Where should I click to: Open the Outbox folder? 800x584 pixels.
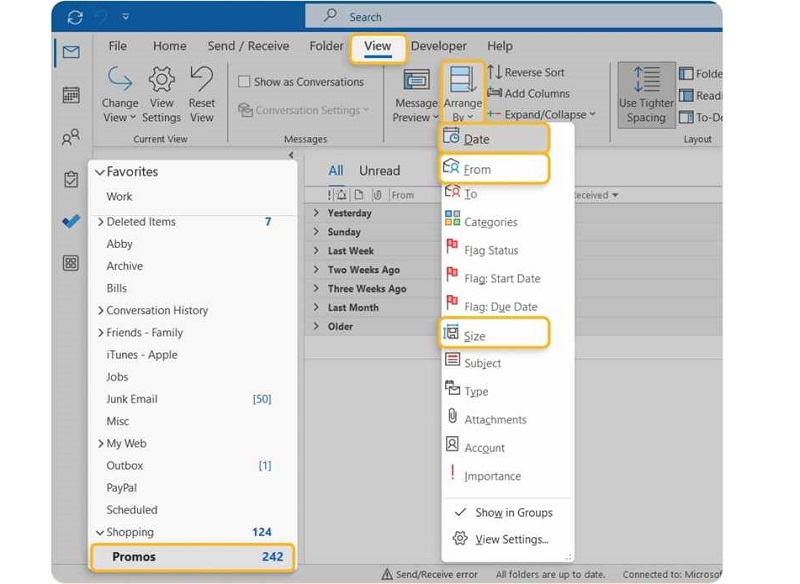click(193, 466)
